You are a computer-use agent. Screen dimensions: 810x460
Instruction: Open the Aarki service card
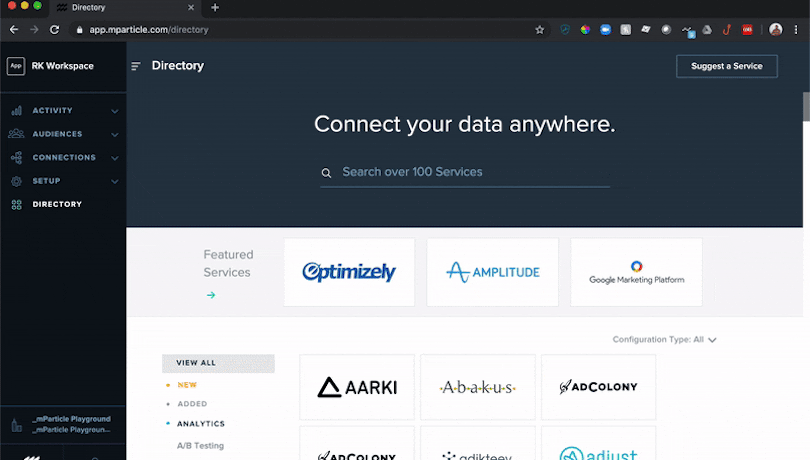(357, 387)
